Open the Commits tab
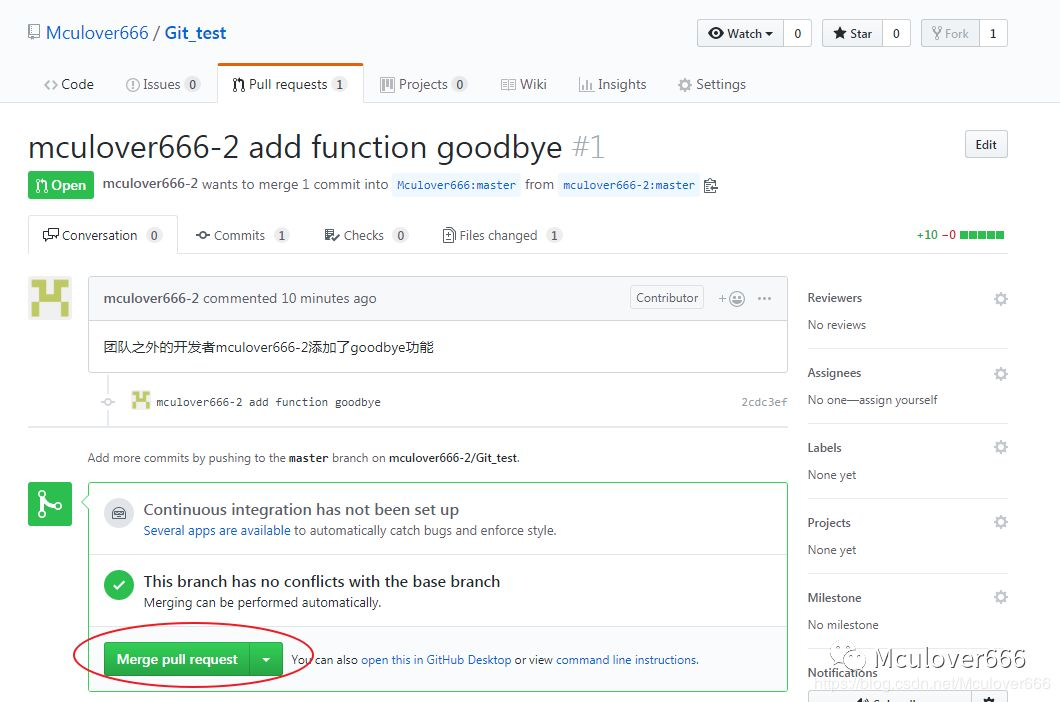This screenshot has height=702, width=1060. click(x=239, y=236)
